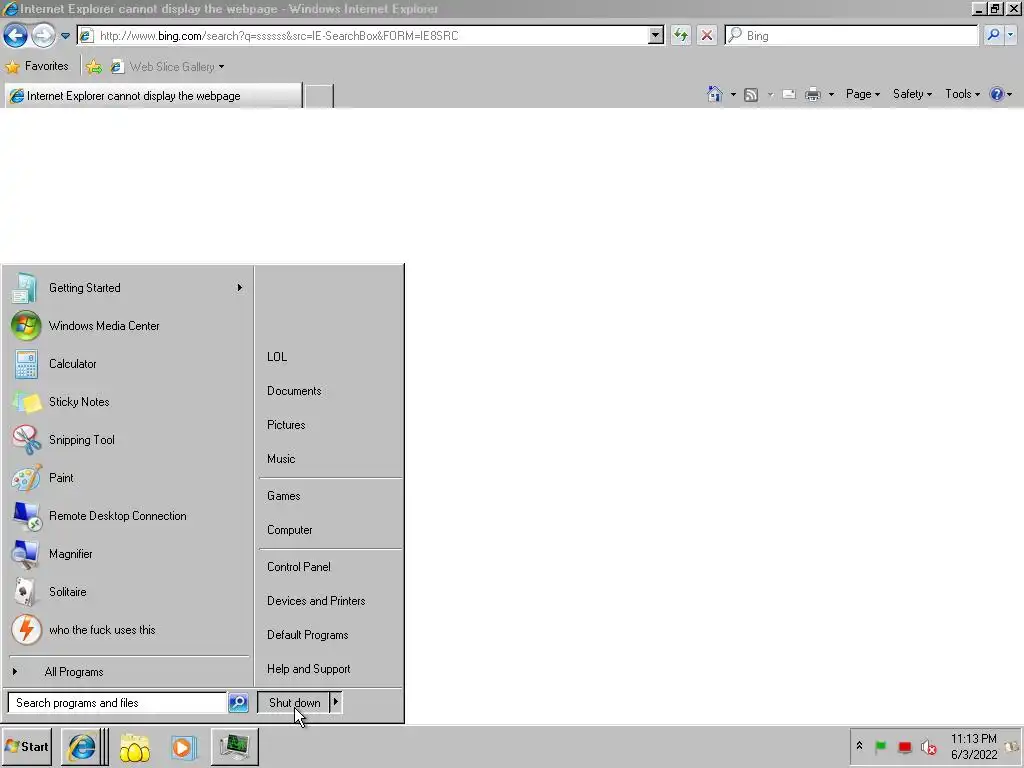Image resolution: width=1024 pixels, height=768 pixels.
Task: Expand the address bar history dropdown
Action: point(656,36)
